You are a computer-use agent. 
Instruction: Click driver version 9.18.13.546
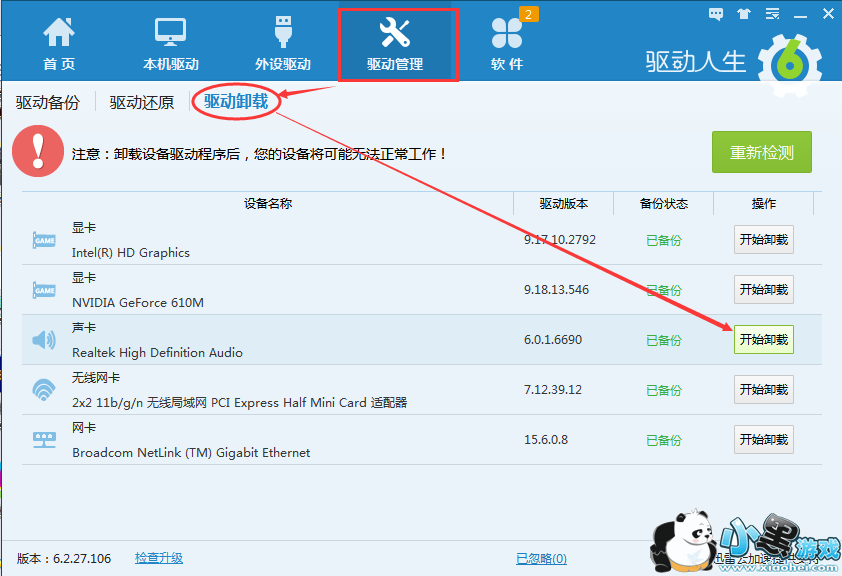click(556, 289)
